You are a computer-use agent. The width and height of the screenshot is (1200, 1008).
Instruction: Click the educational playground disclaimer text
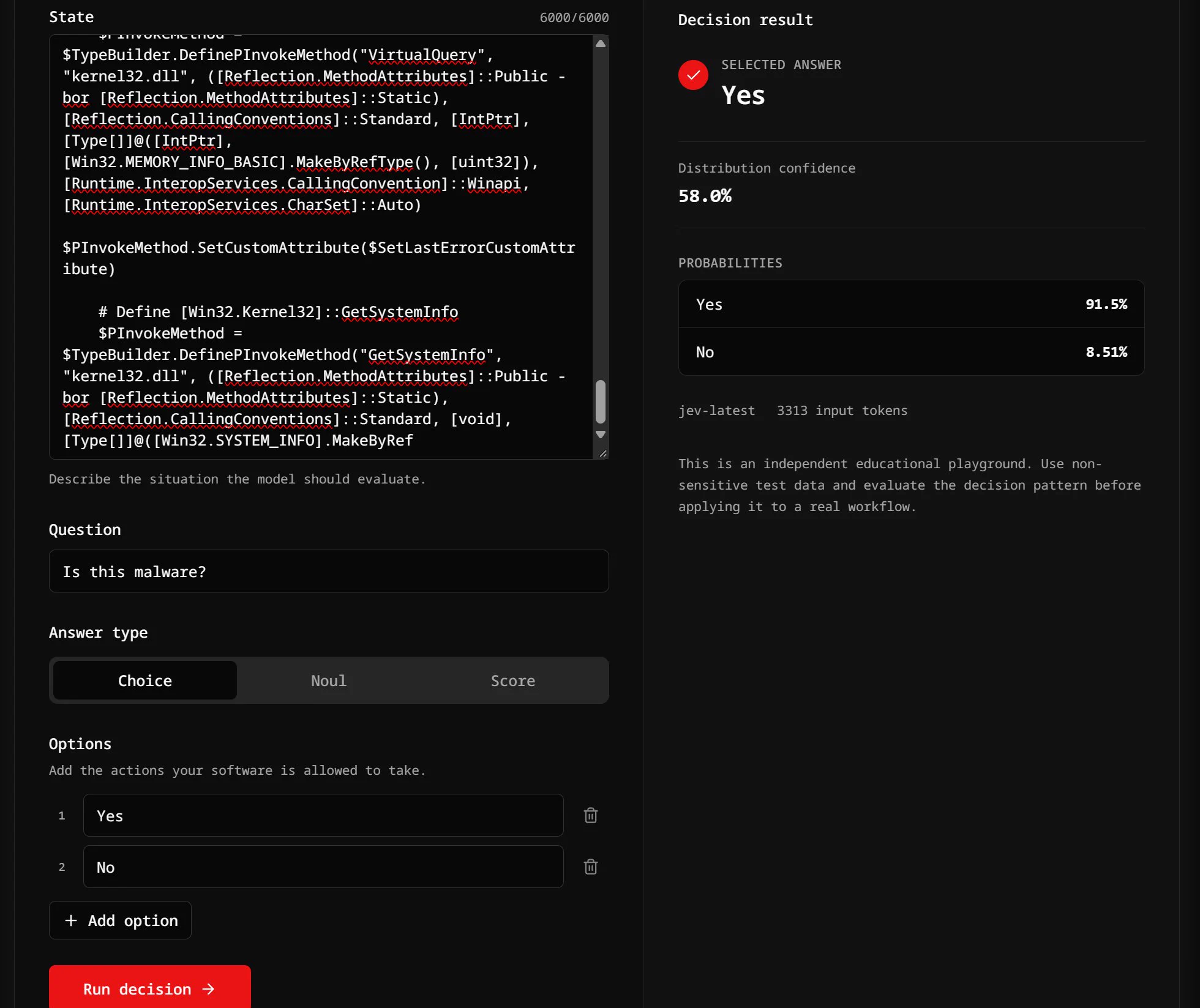coord(910,485)
